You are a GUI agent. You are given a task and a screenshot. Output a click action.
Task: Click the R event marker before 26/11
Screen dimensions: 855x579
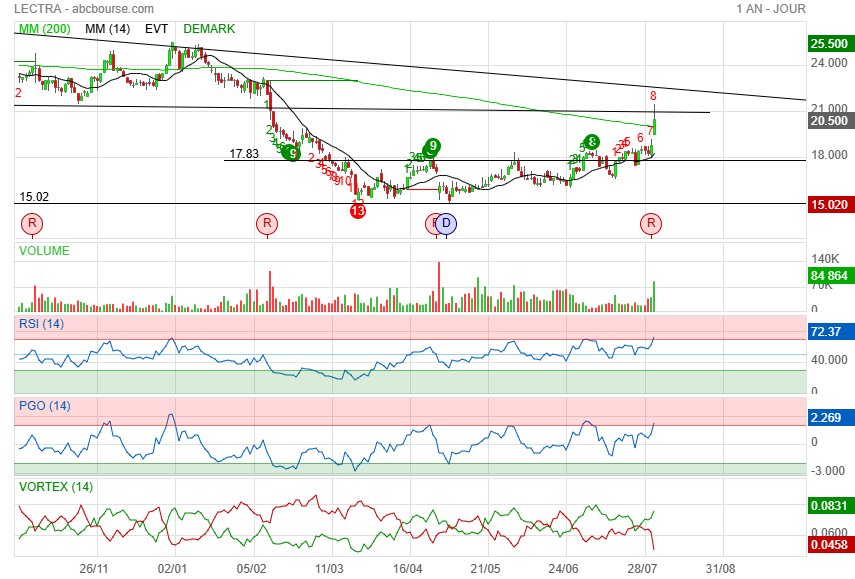(x=32, y=224)
